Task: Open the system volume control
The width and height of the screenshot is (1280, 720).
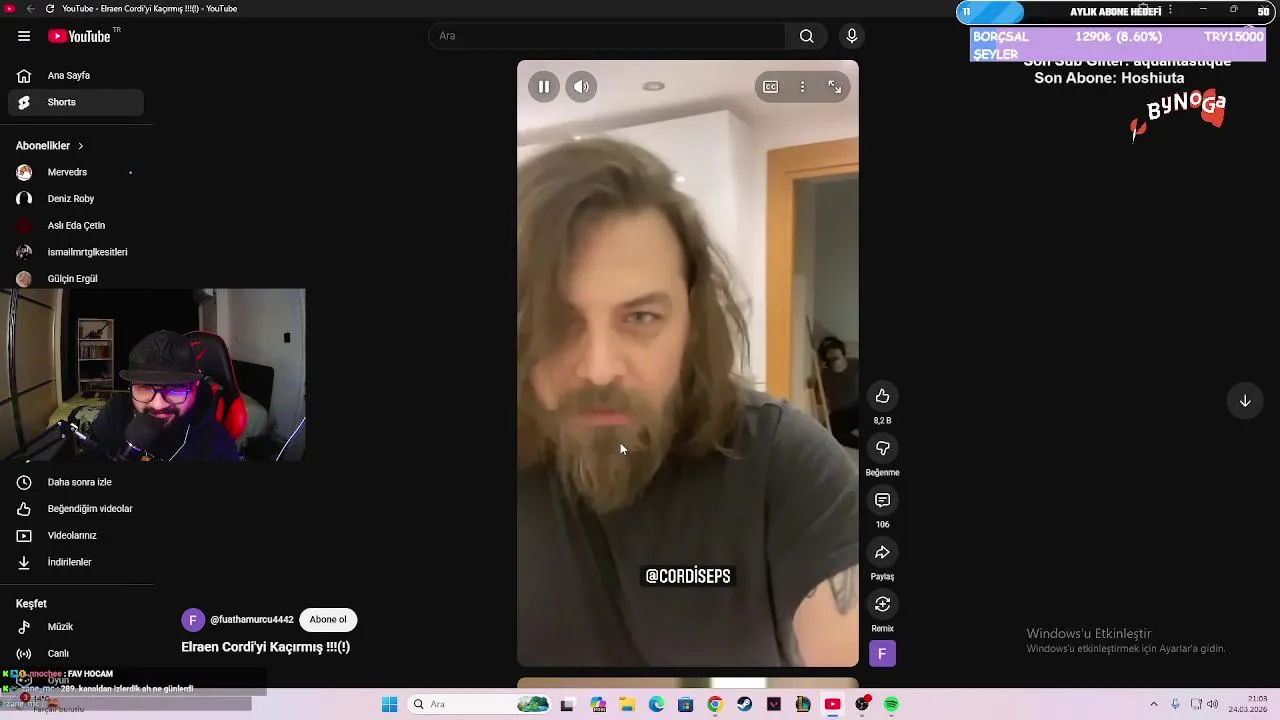Action: click(x=1213, y=705)
